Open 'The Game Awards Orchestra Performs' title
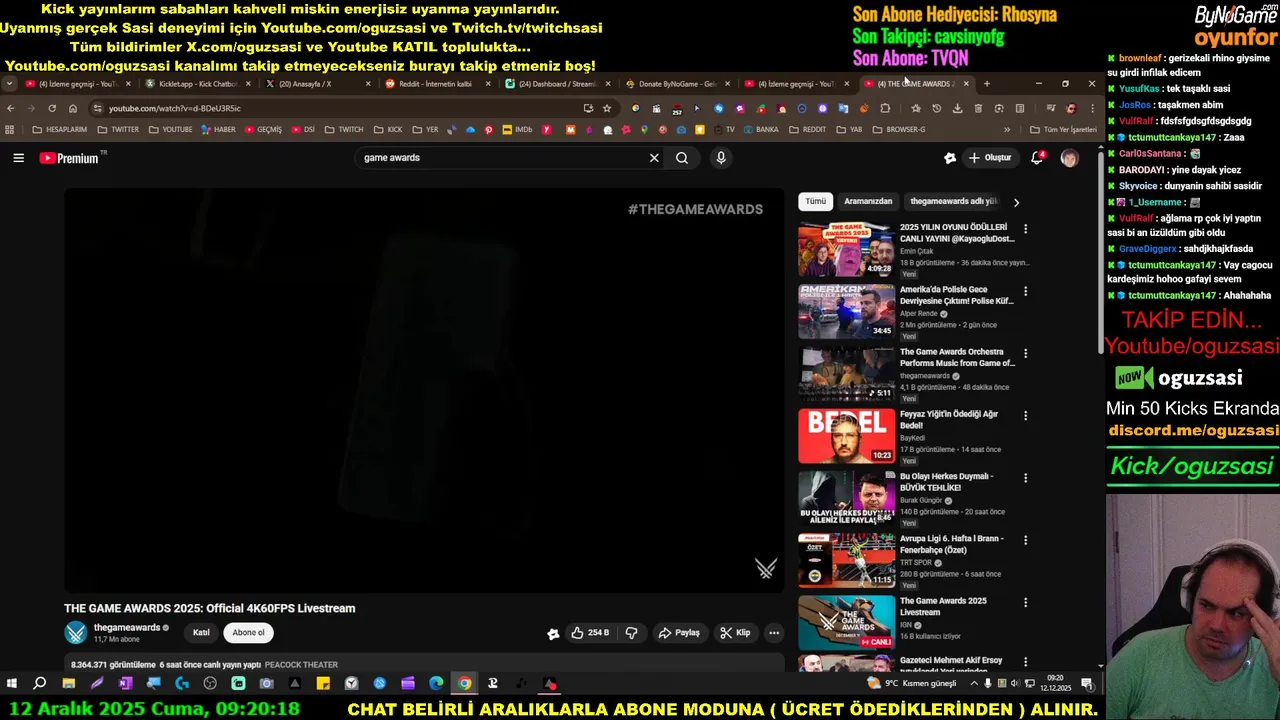The image size is (1280, 720). coord(957,357)
